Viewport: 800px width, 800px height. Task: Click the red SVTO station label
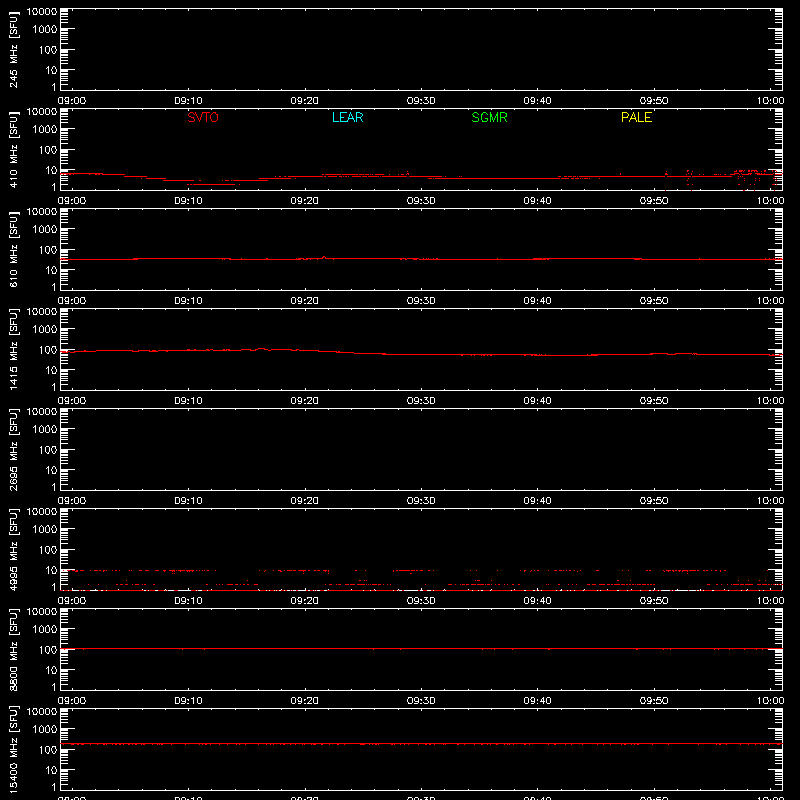pos(203,117)
